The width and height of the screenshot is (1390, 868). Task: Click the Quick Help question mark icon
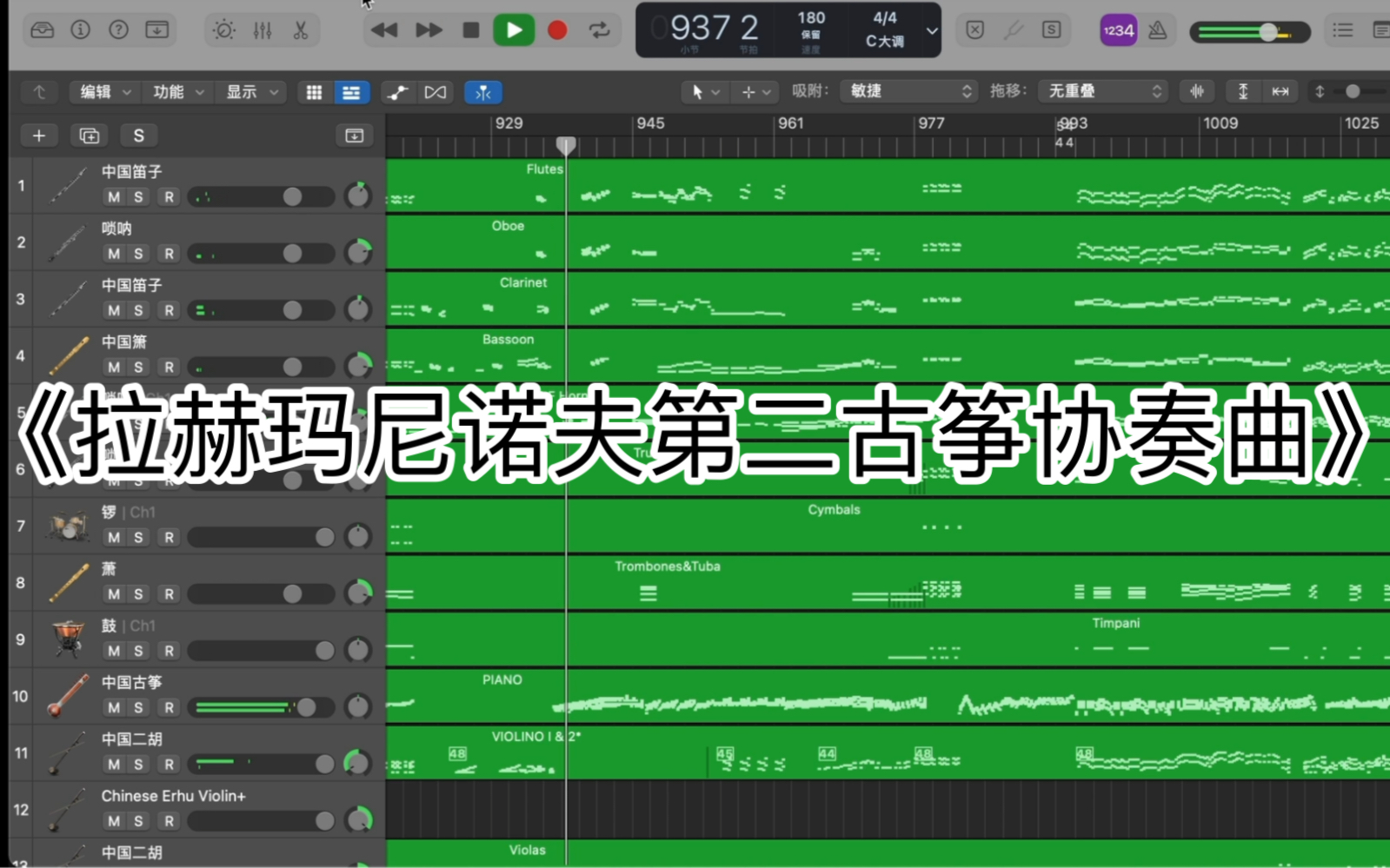[x=118, y=30]
